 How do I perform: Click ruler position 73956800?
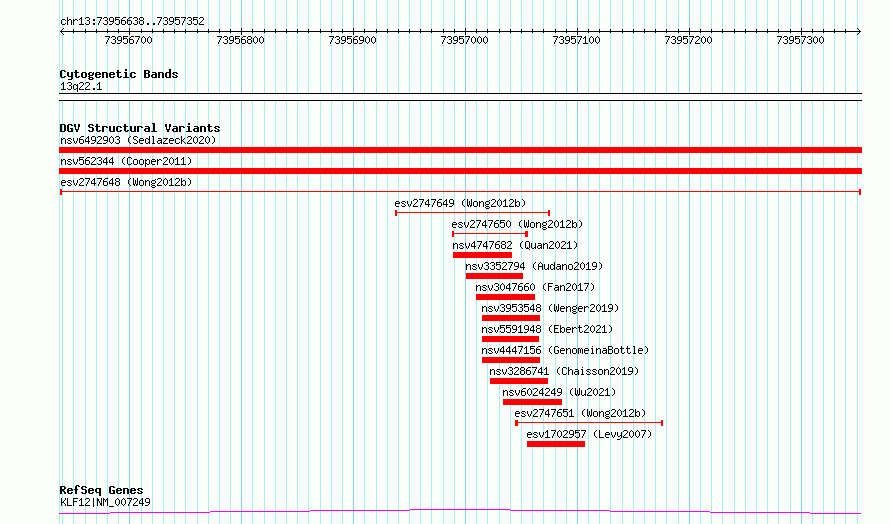coord(241,40)
